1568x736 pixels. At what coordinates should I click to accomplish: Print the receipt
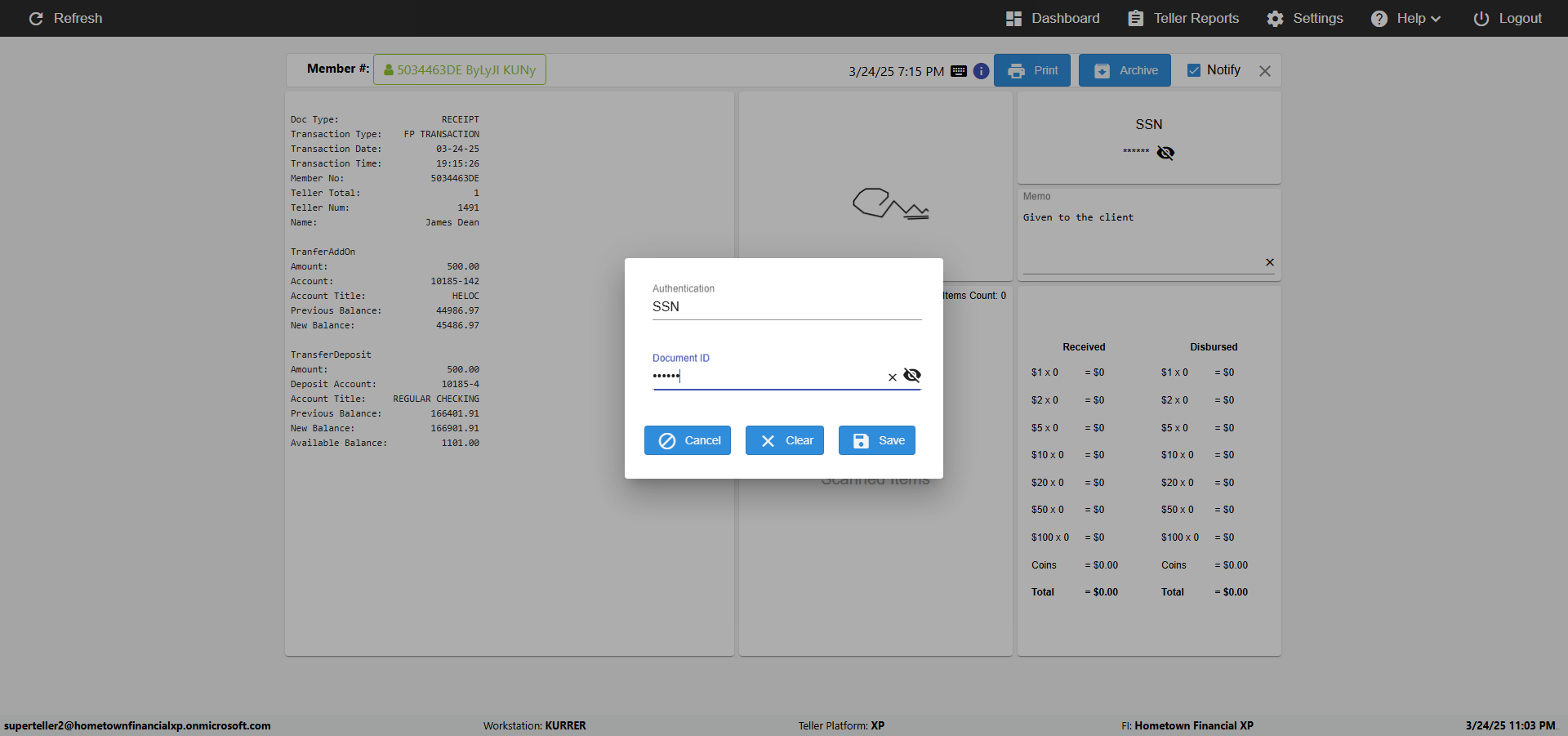(x=1032, y=70)
